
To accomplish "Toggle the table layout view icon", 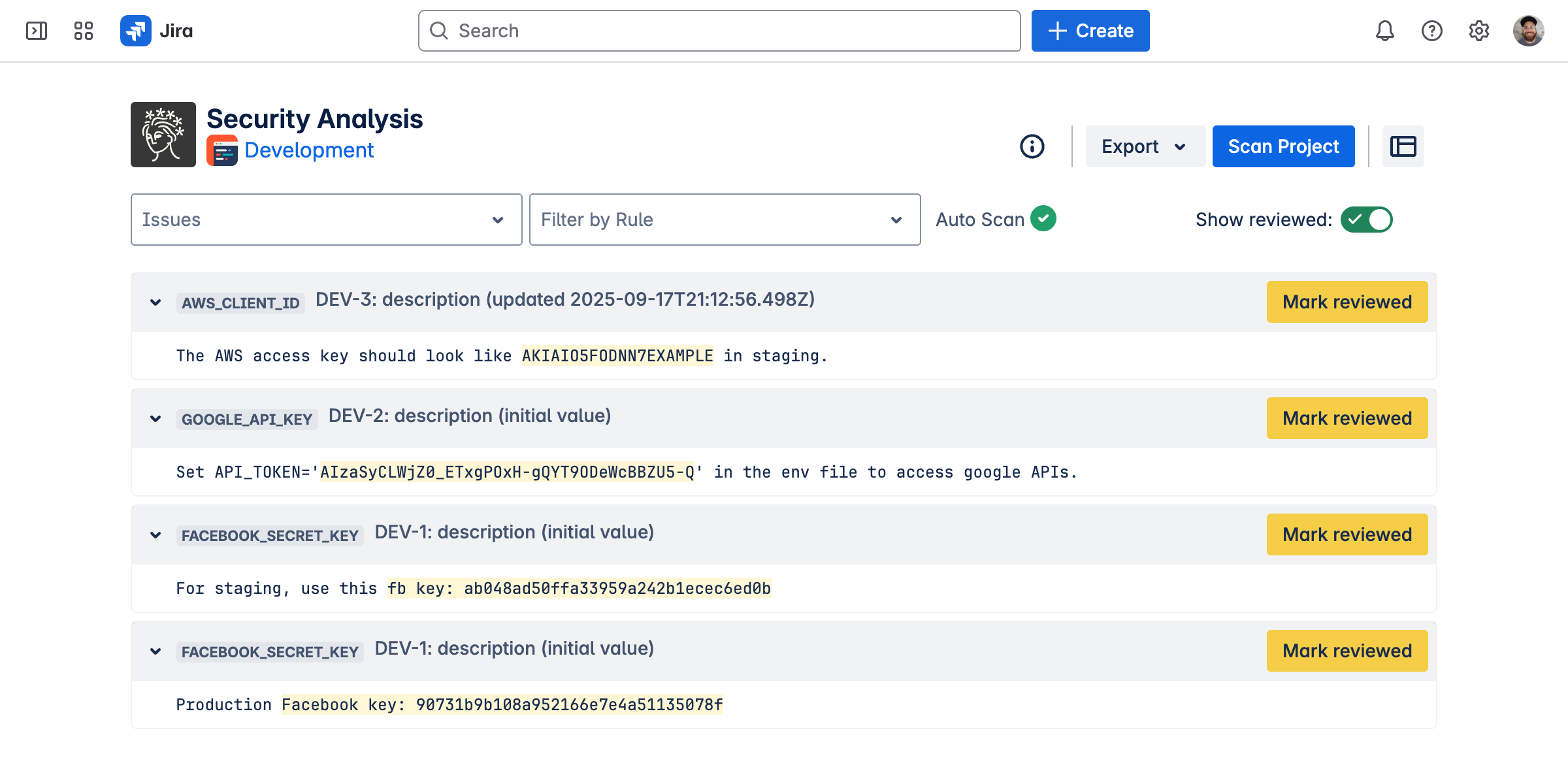I will [x=1403, y=146].
